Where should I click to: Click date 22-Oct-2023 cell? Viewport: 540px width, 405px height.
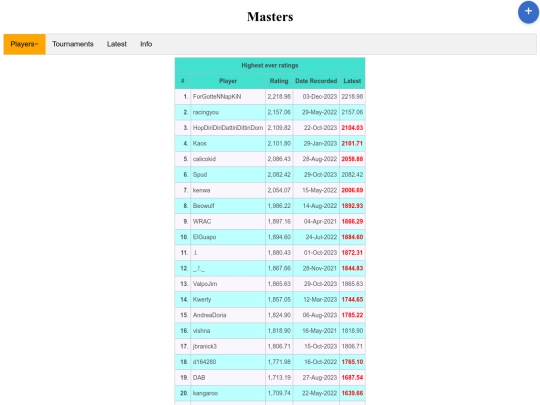coord(316,128)
